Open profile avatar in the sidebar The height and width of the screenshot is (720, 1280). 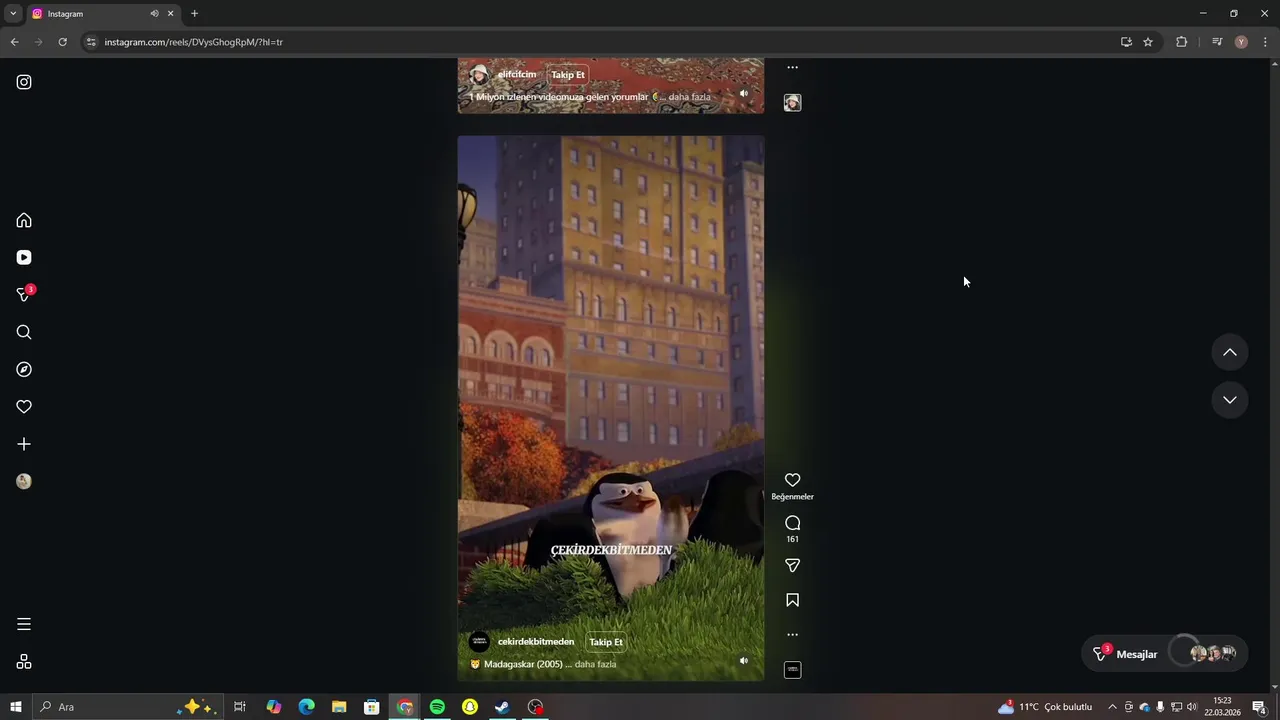24,481
